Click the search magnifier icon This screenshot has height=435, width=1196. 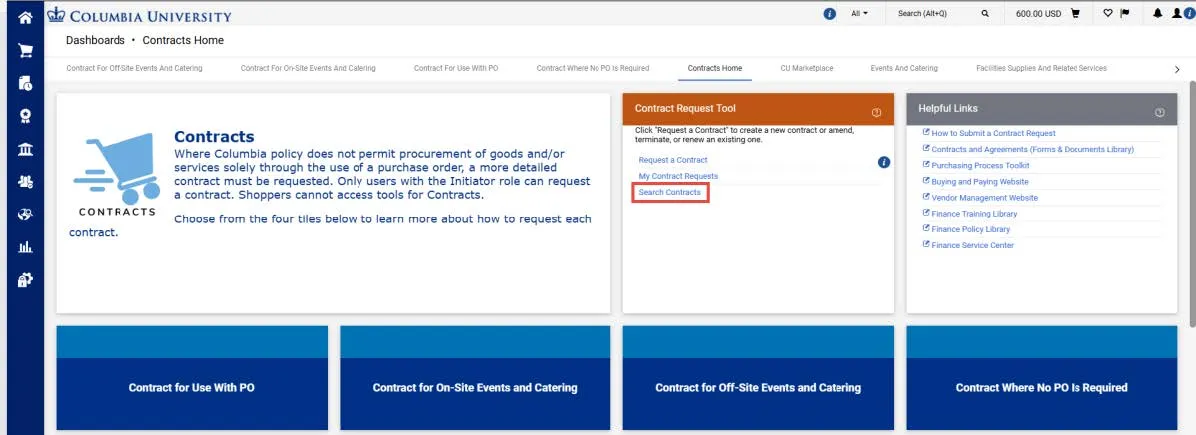pos(985,14)
